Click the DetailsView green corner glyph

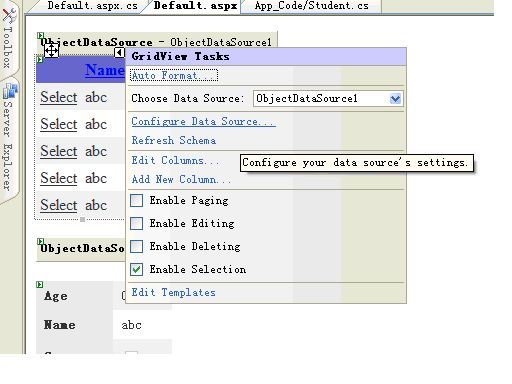pos(39,284)
